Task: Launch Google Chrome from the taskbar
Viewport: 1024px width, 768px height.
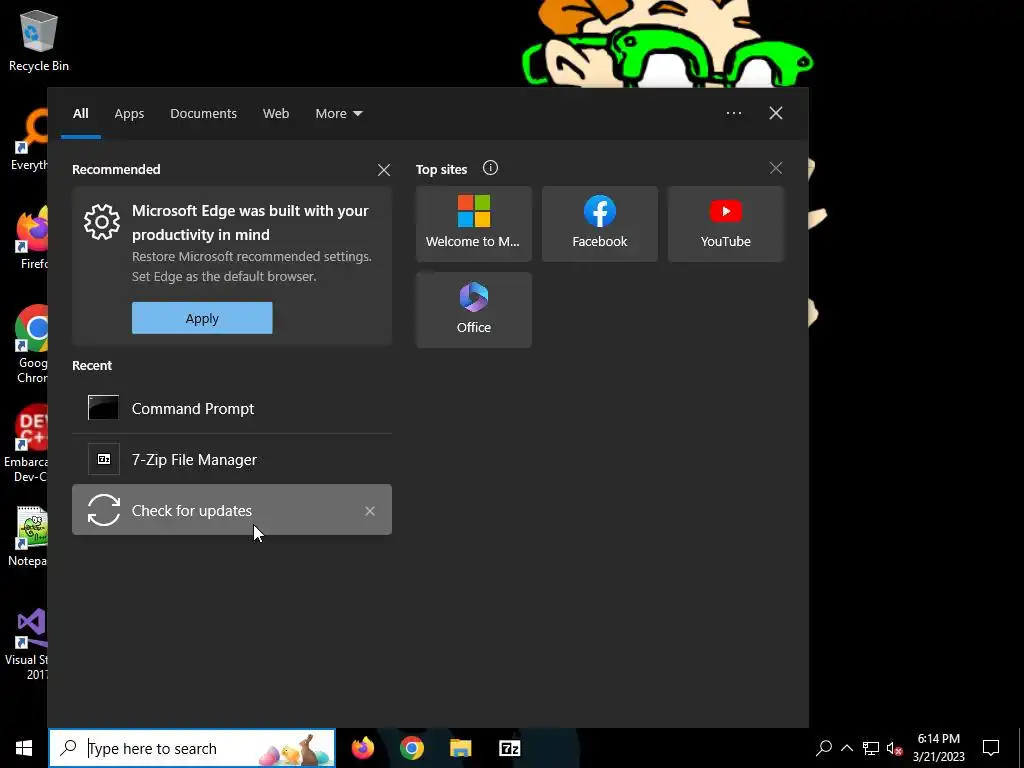Action: [412, 748]
